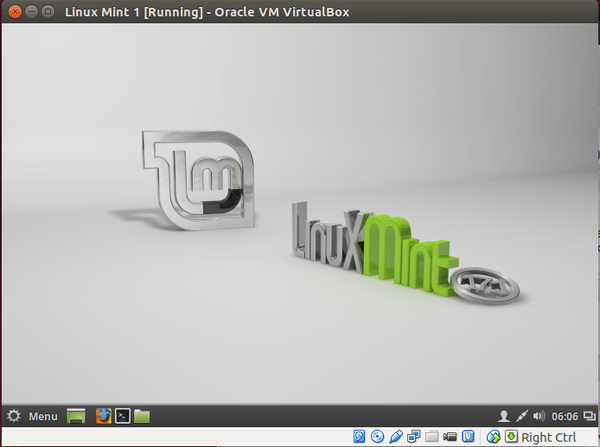Click VirtualBox shared folders indicator
This screenshot has width=600, height=447.
point(432,437)
